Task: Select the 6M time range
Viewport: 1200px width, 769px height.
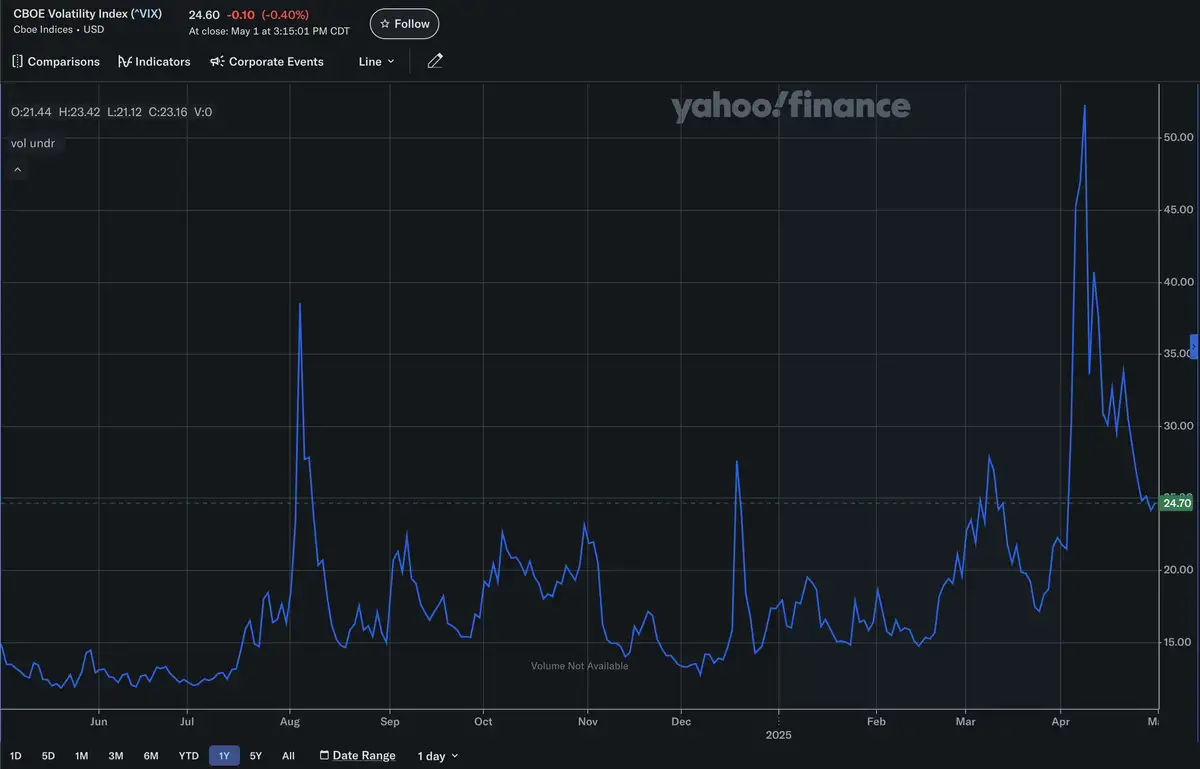Action: 151,756
